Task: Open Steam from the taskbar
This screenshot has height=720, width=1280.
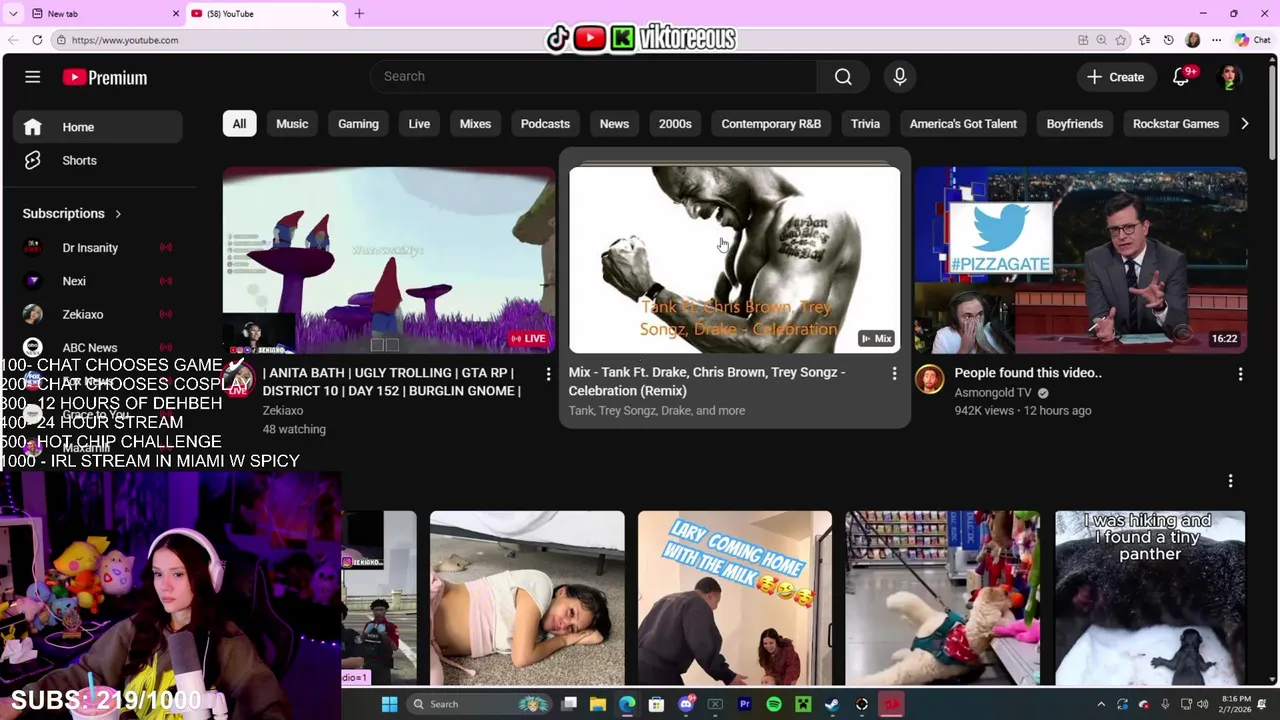Action: coord(832,705)
